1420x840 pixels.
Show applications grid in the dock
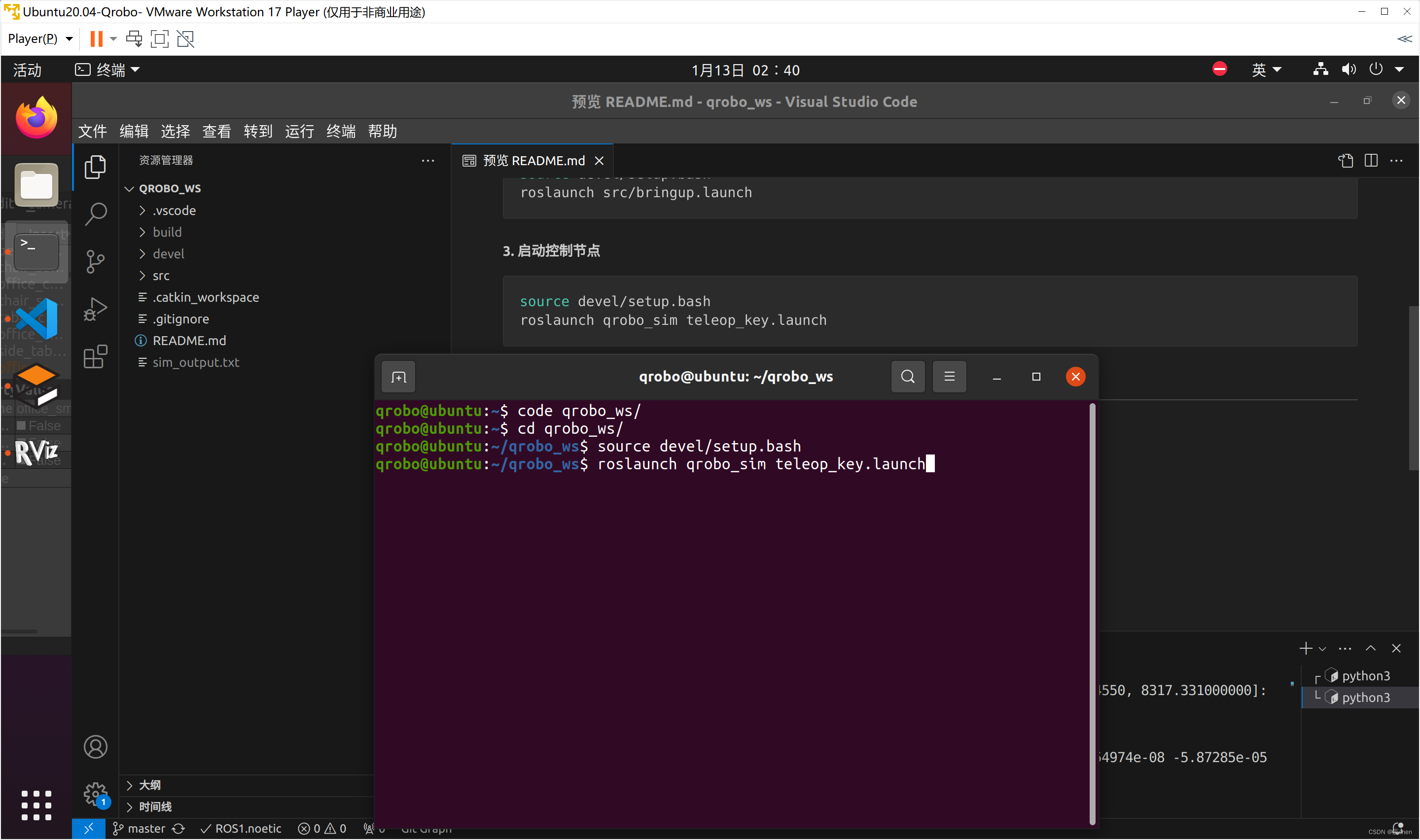36,805
